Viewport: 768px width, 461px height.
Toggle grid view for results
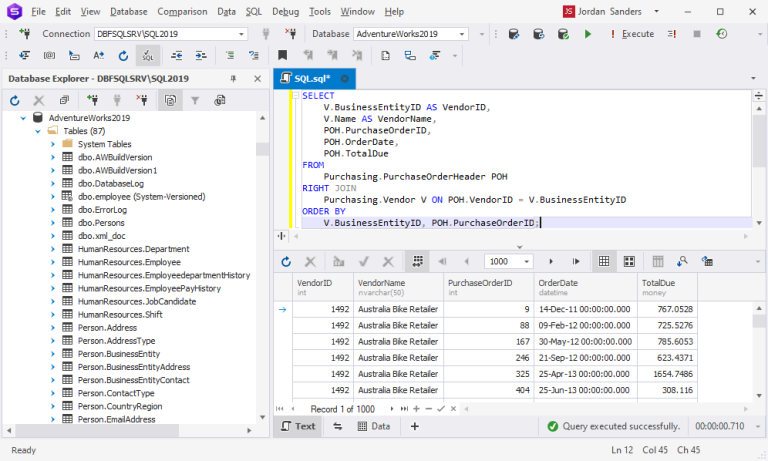[604, 262]
